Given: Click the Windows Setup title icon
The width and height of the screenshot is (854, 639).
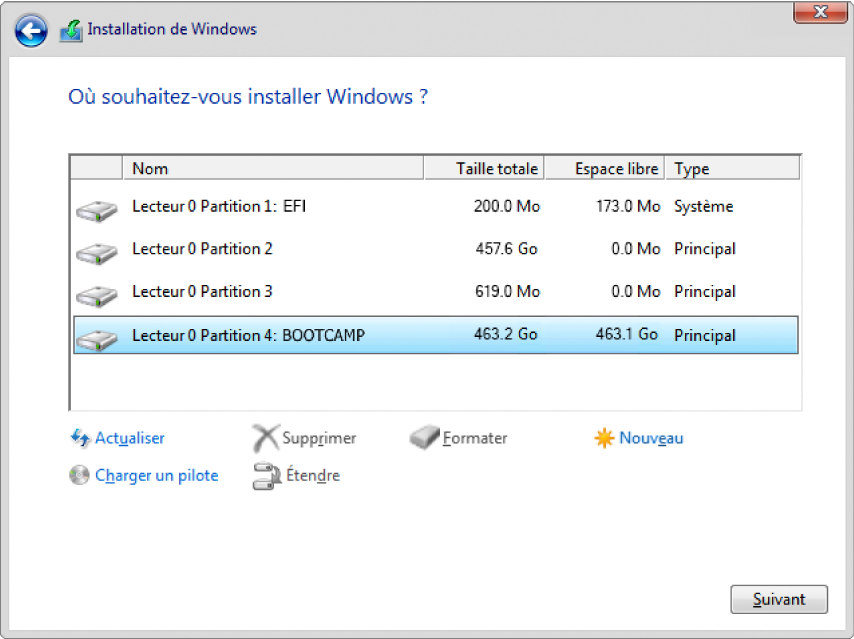Looking at the screenshot, I should (71, 30).
